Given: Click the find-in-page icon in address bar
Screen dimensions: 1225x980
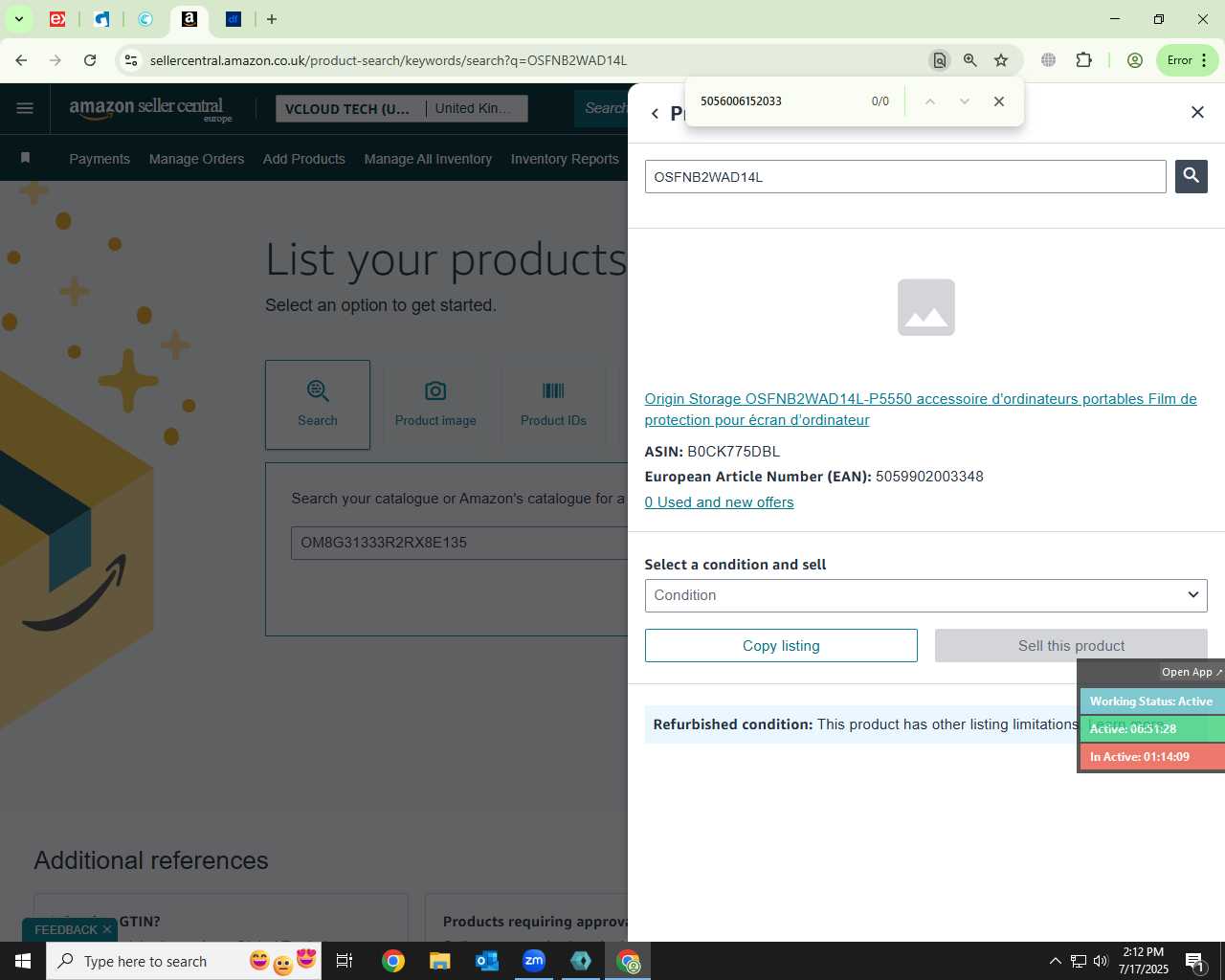Looking at the screenshot, I should pos(940,60).
